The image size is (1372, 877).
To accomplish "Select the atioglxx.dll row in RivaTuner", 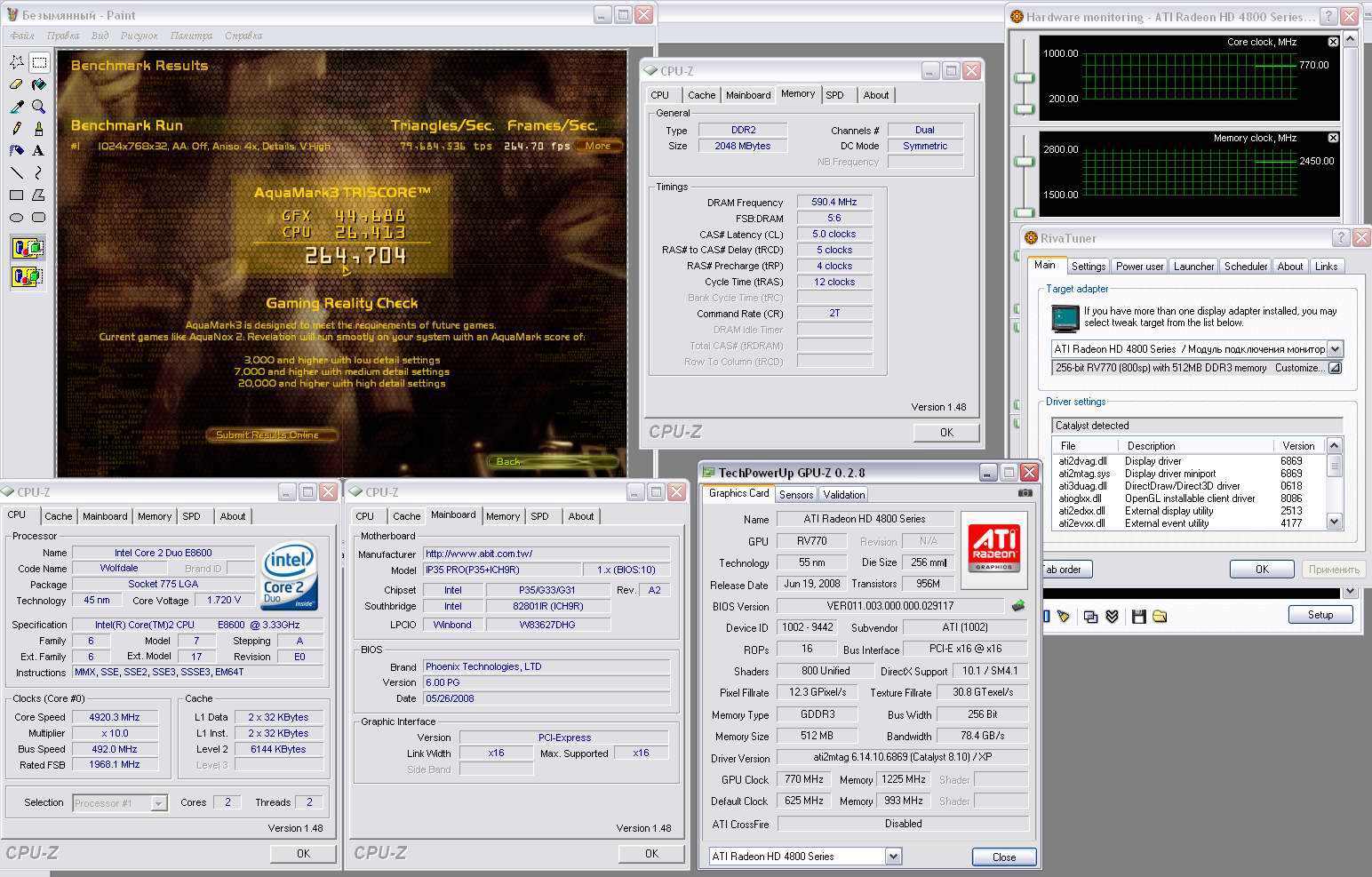I will [x=1188, y=498].
